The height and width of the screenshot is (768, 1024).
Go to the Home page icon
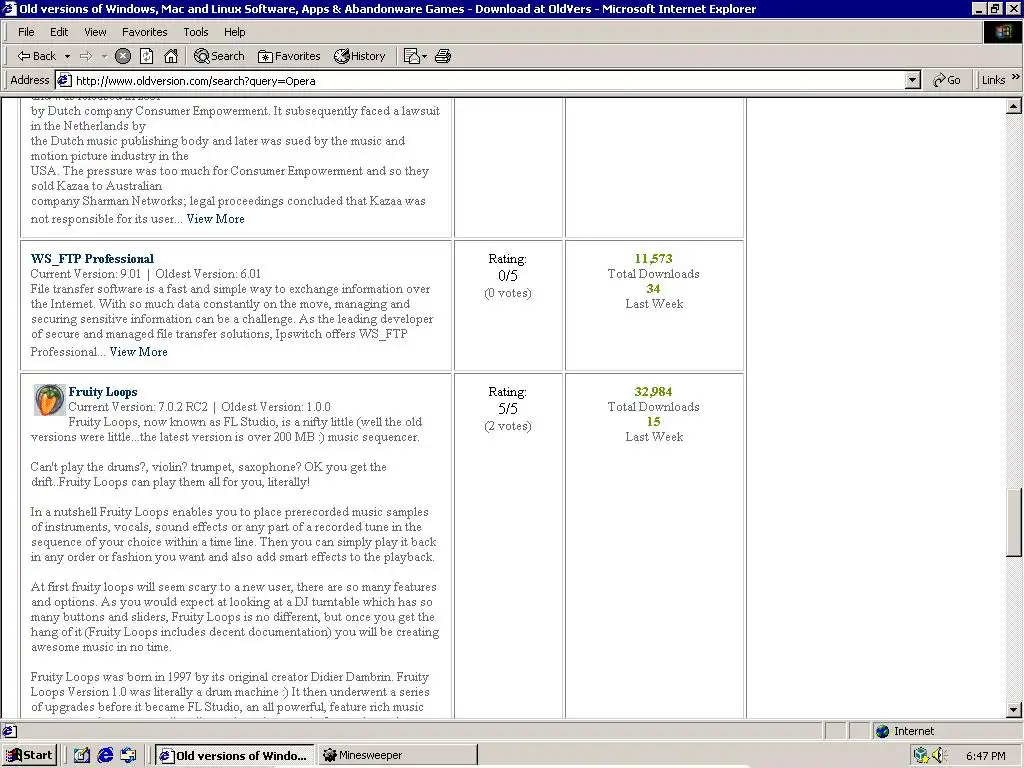171,56
